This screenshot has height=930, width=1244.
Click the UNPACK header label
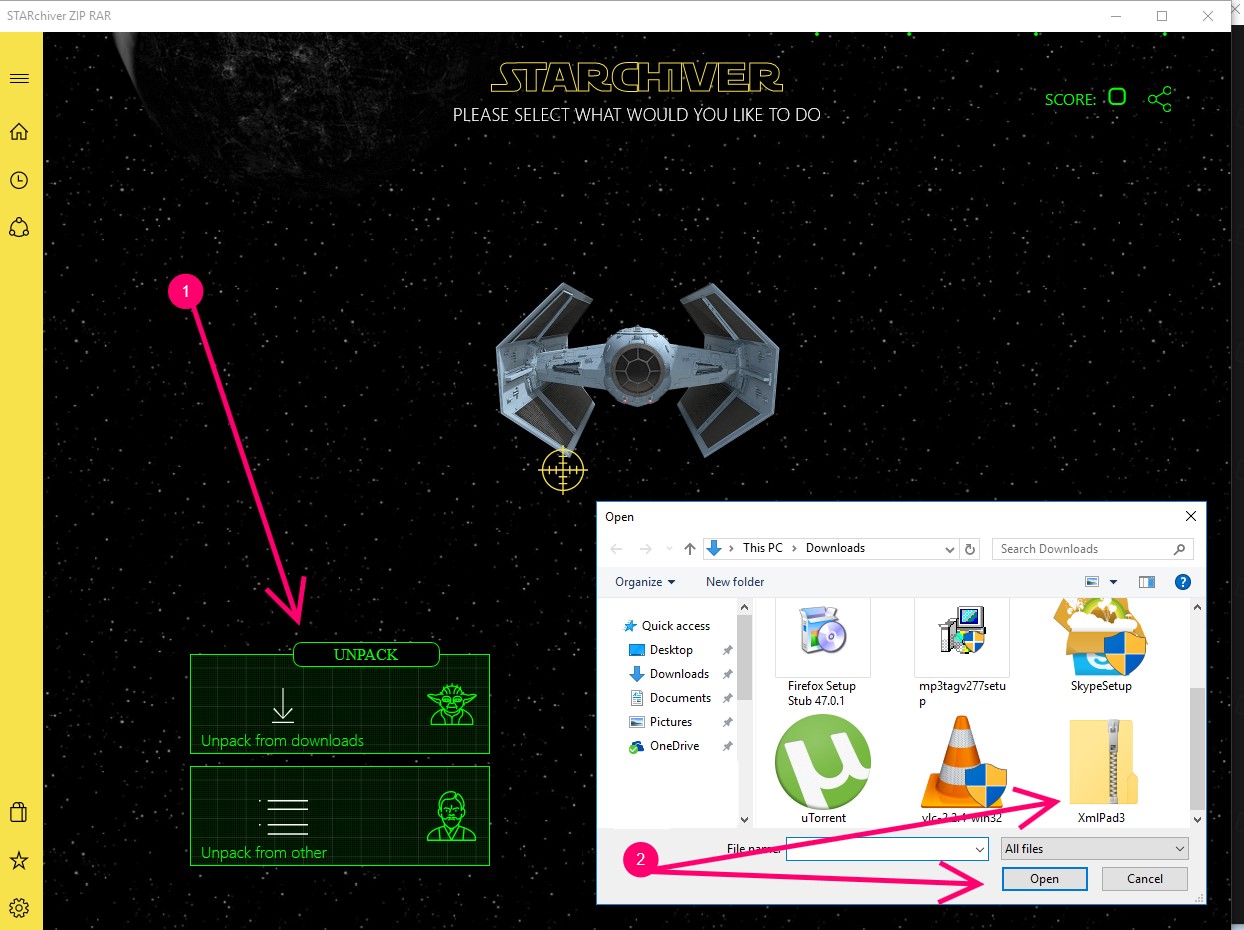[x=366, y=655]
